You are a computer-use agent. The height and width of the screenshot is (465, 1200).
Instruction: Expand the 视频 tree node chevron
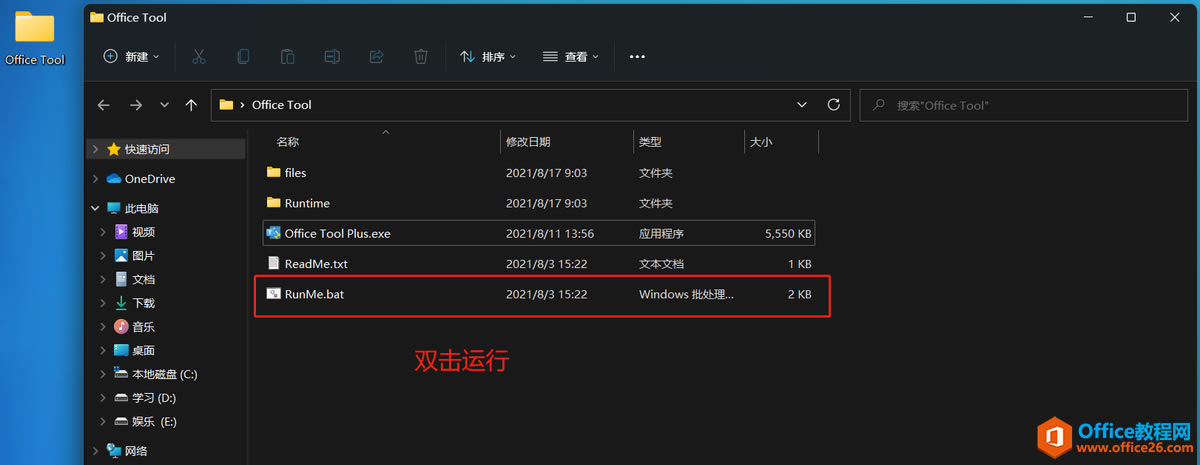pyautogui.click(x=103, y=232)
